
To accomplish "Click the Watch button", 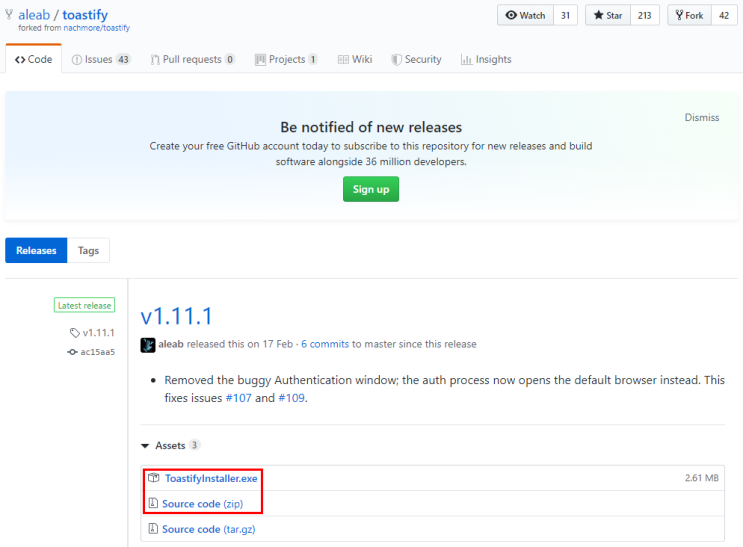I will (x=525, y=15).
